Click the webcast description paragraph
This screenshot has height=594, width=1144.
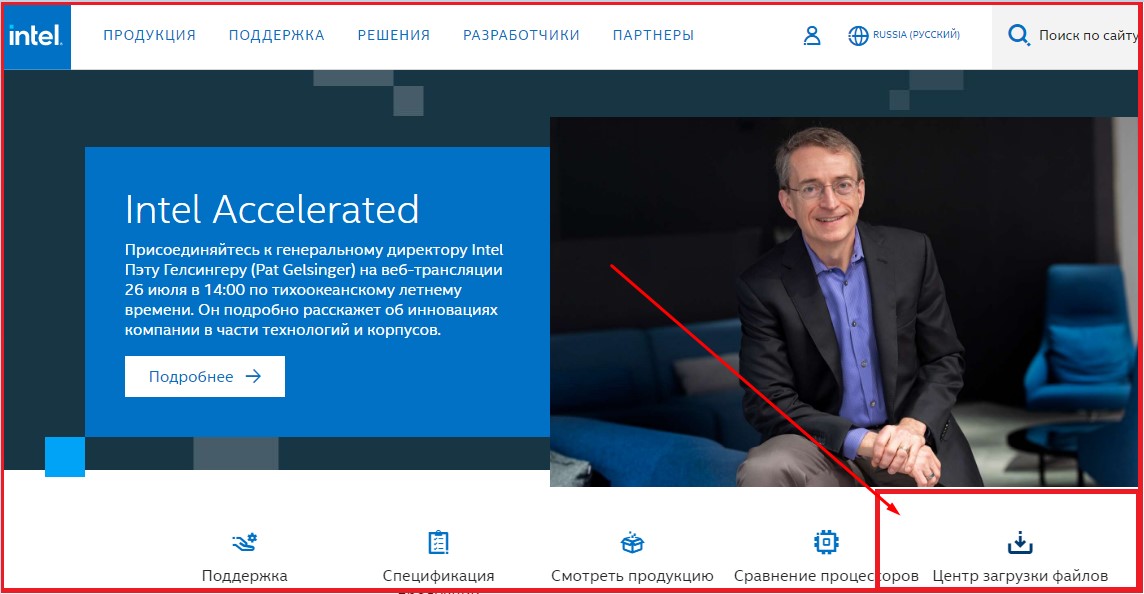pos(314,290)
